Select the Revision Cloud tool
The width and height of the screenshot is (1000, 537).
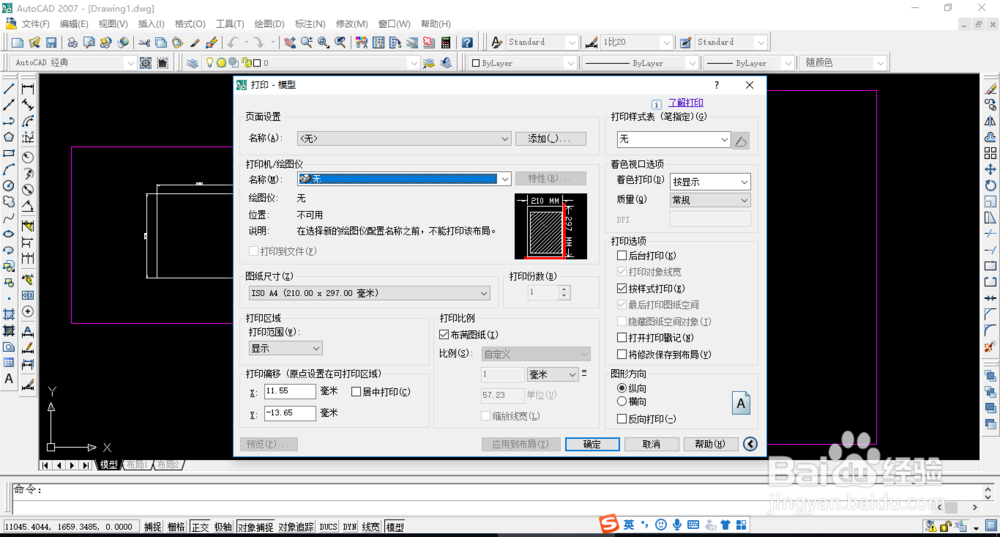point(9,202)
